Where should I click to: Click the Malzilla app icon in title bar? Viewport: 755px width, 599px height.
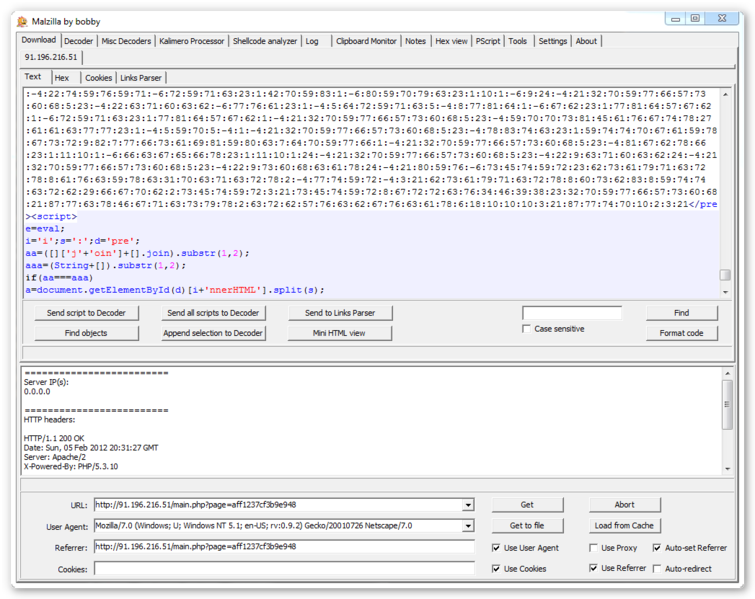click(22, 22)
